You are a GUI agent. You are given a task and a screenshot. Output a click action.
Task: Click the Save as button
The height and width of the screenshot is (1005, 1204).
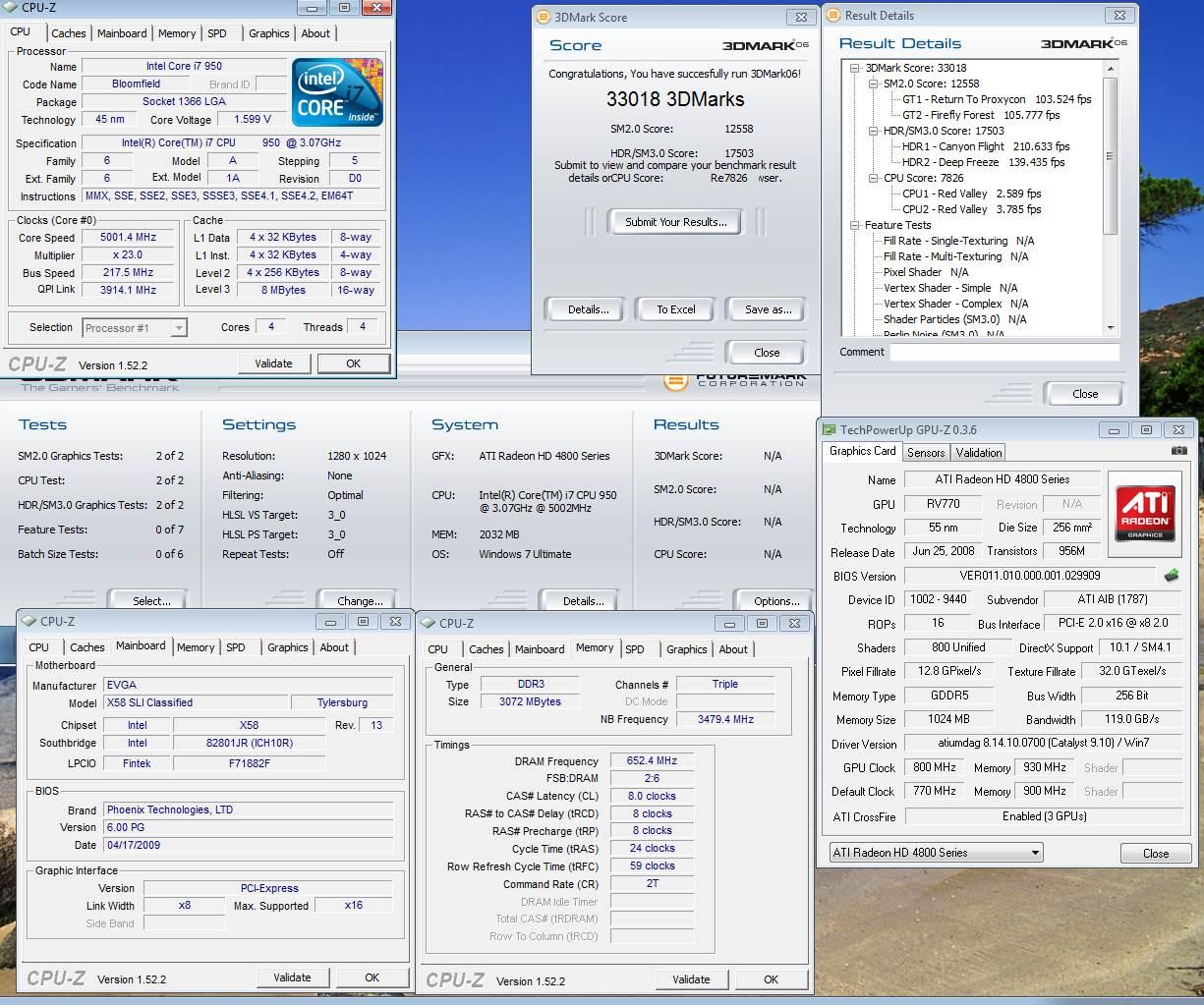tap(768, 309)
